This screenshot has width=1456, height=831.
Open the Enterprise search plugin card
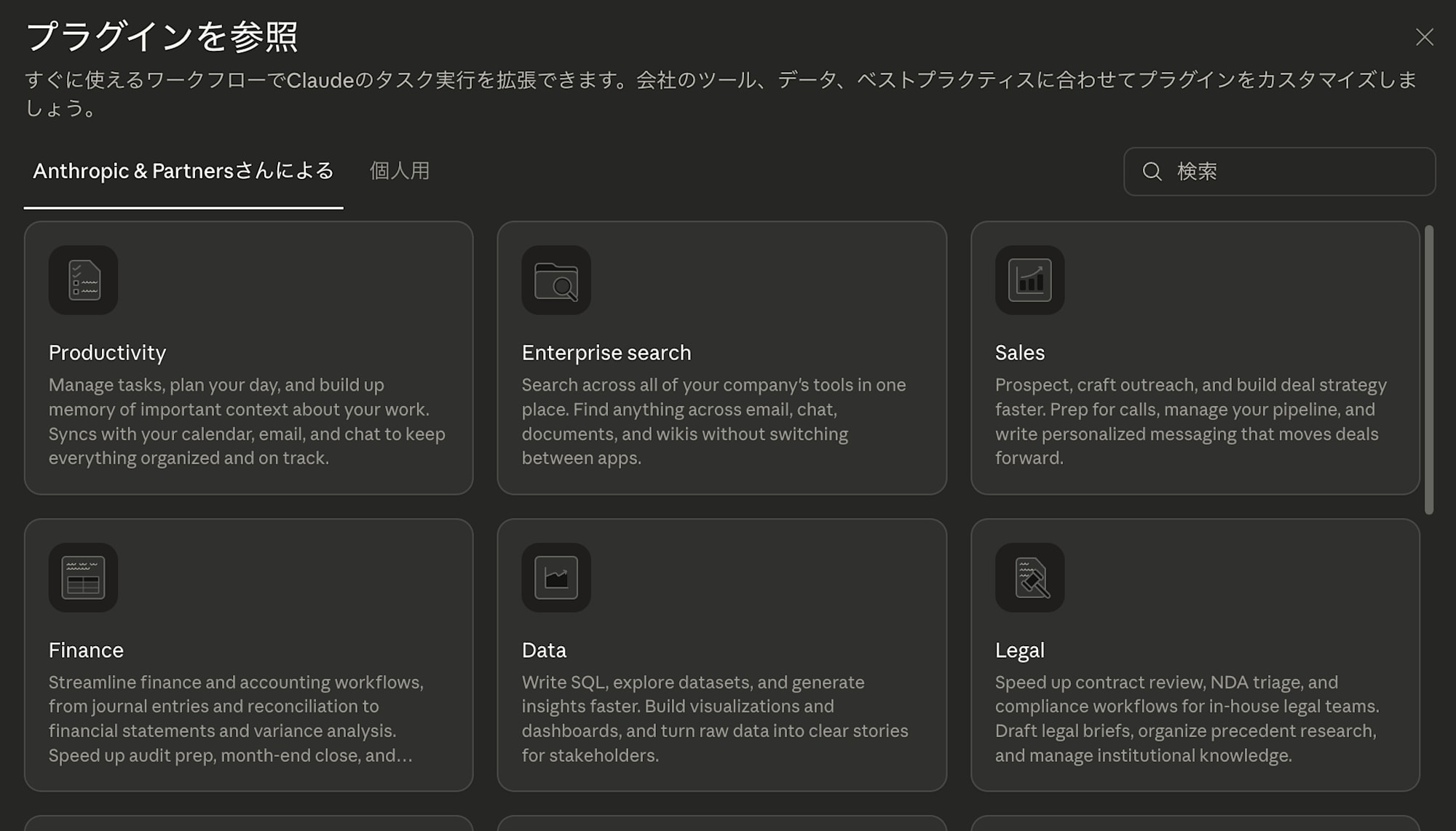pos(721,357)
